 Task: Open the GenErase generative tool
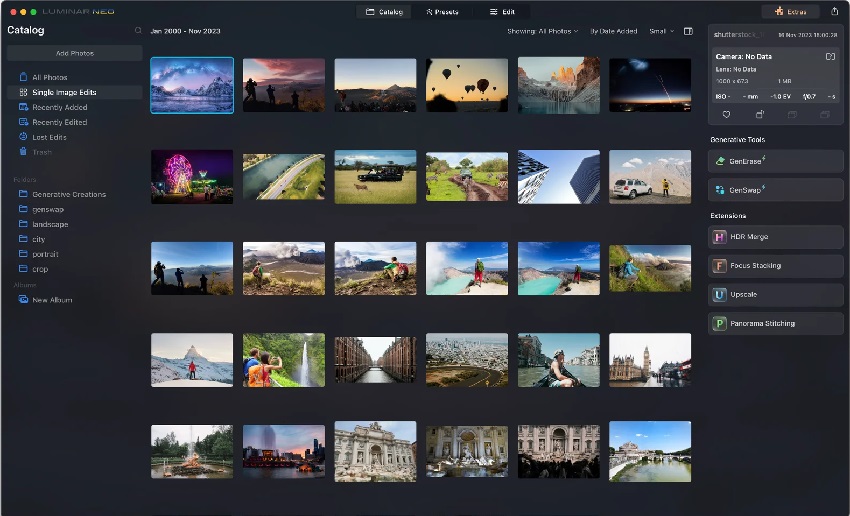point(776,161)
